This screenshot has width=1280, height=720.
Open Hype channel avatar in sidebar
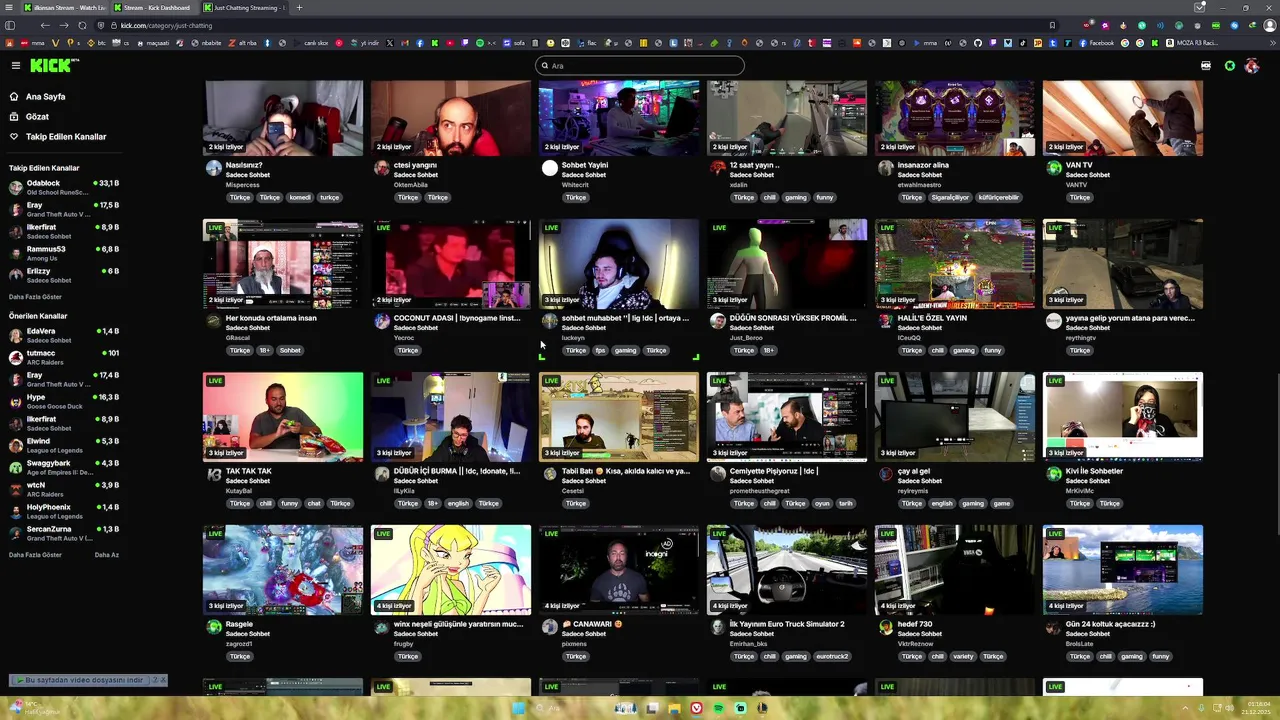[x=16, y=401]
